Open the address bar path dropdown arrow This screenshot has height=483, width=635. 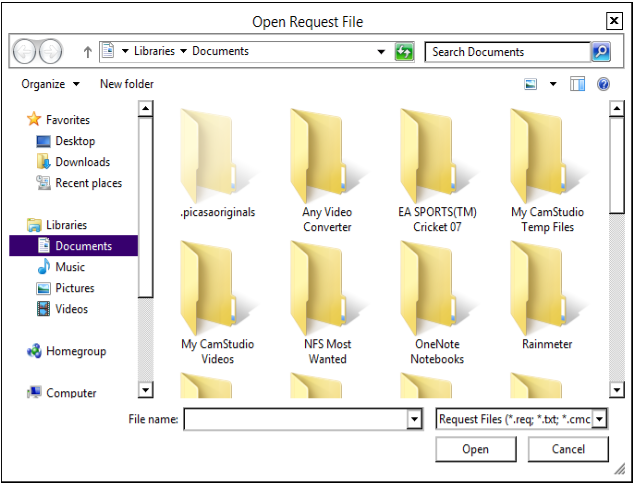(381, 51)
